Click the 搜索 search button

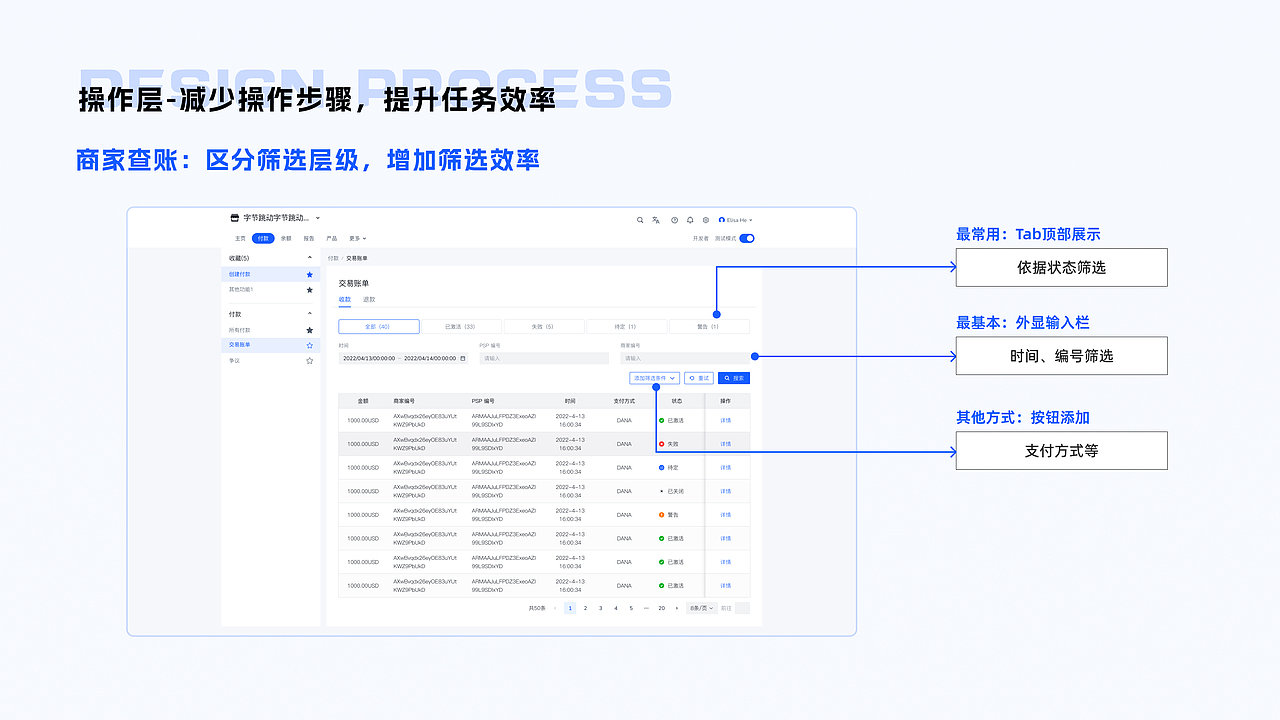735,377
